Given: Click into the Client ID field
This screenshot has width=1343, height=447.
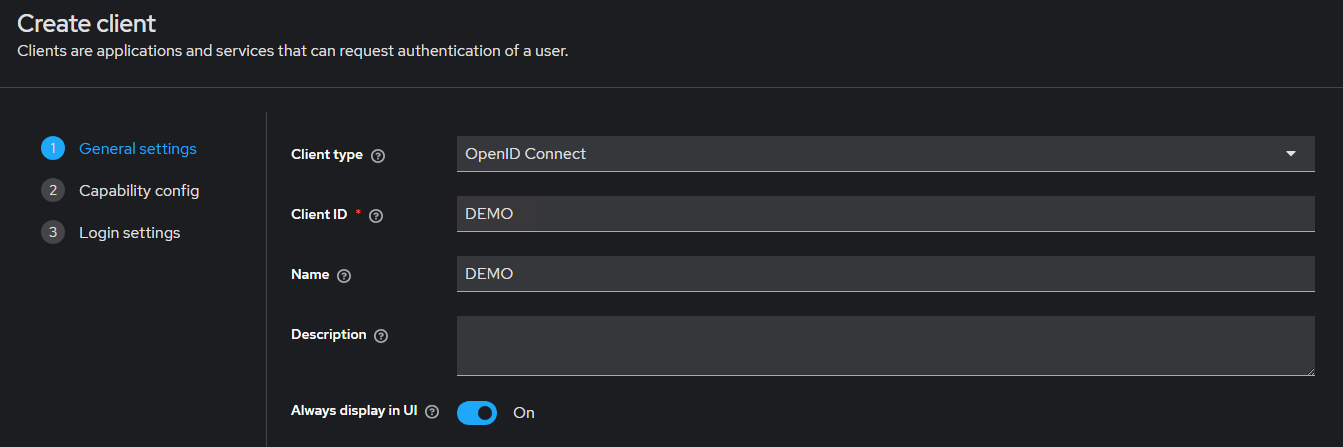Looking at the screenshot, I should point(885,214).
